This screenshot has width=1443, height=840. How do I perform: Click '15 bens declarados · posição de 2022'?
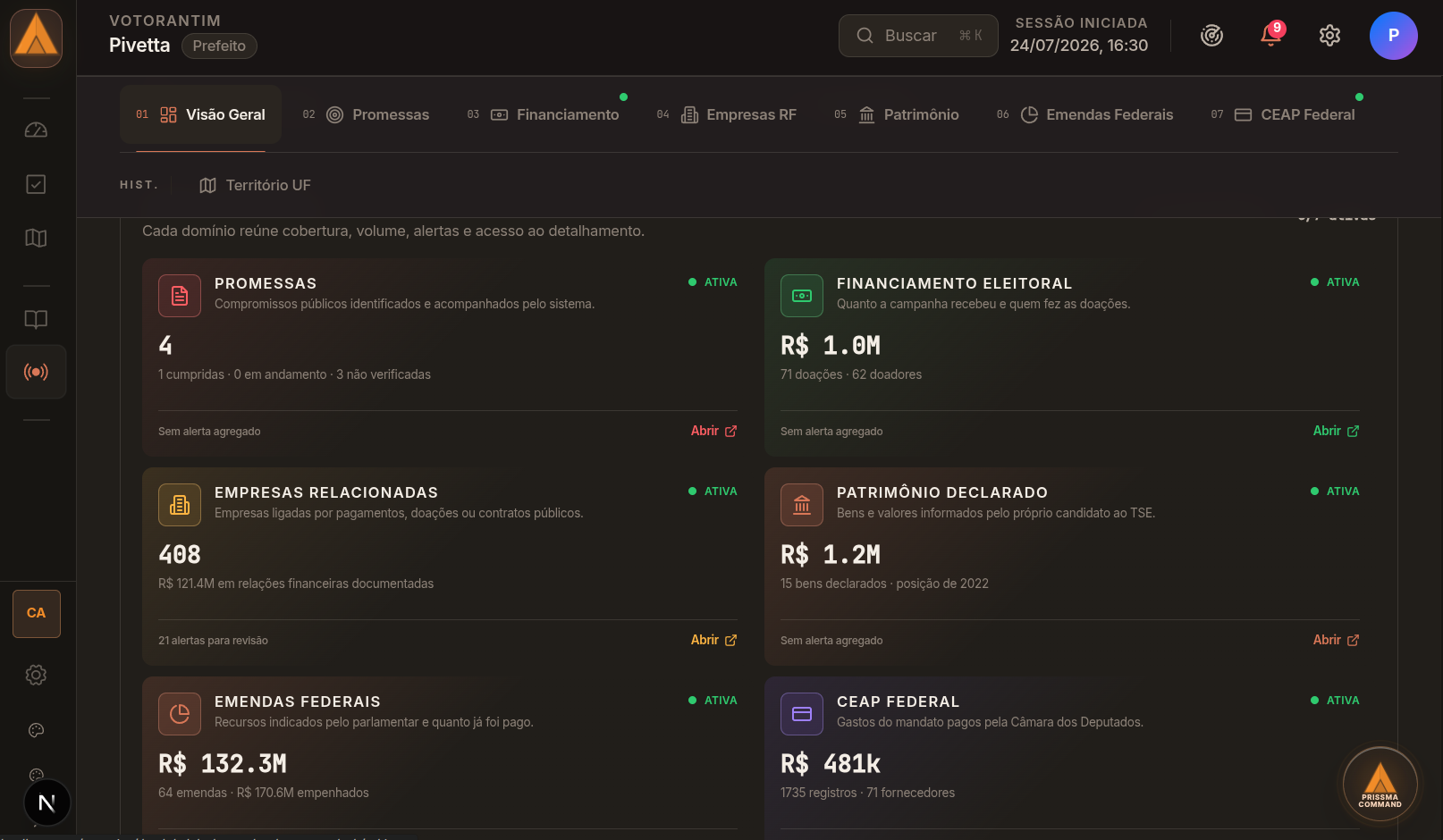(x=884, y=584)
